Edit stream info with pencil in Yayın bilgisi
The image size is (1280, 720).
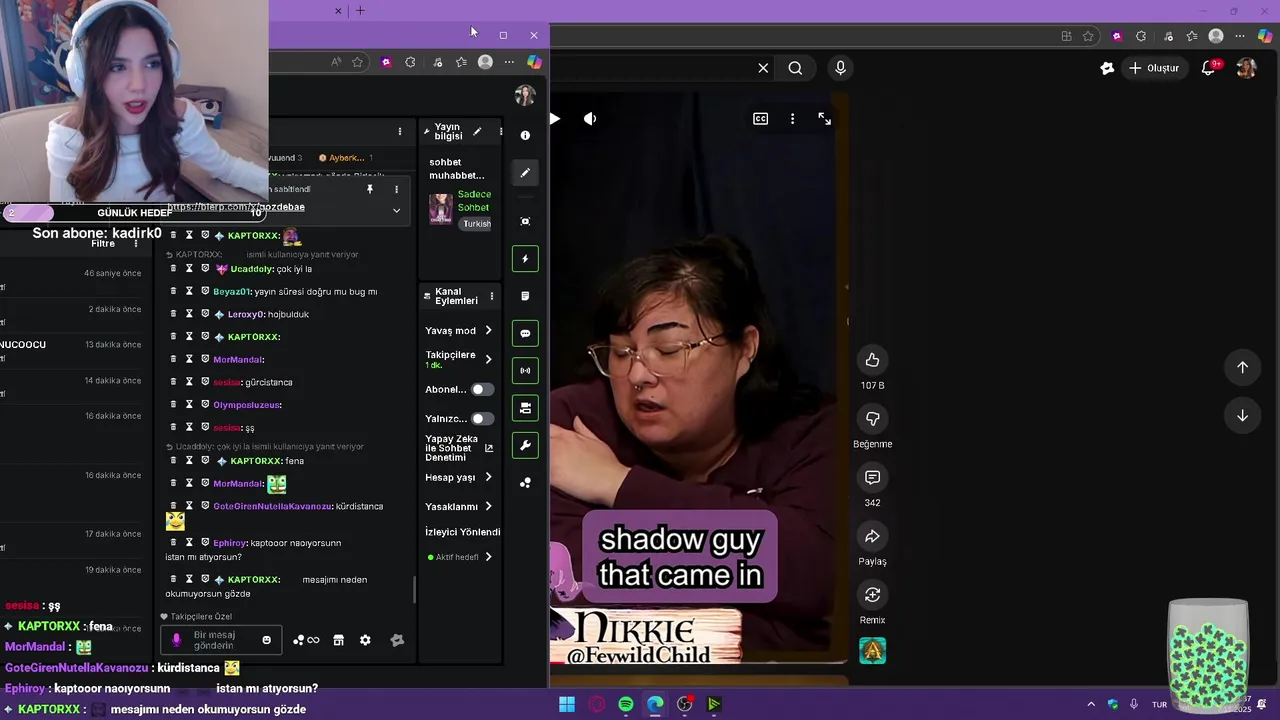[x=477, y=132]
